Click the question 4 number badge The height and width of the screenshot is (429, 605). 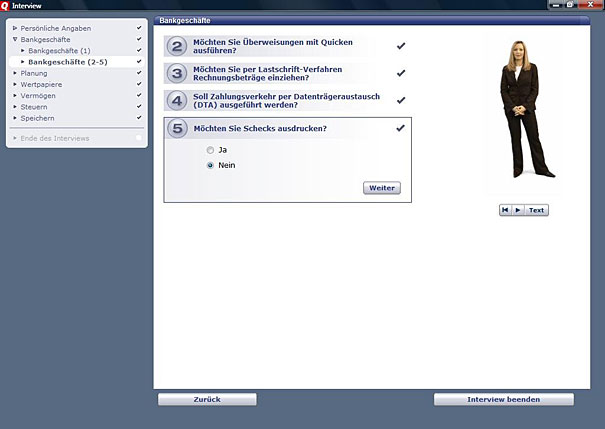(x=177, y=100)
